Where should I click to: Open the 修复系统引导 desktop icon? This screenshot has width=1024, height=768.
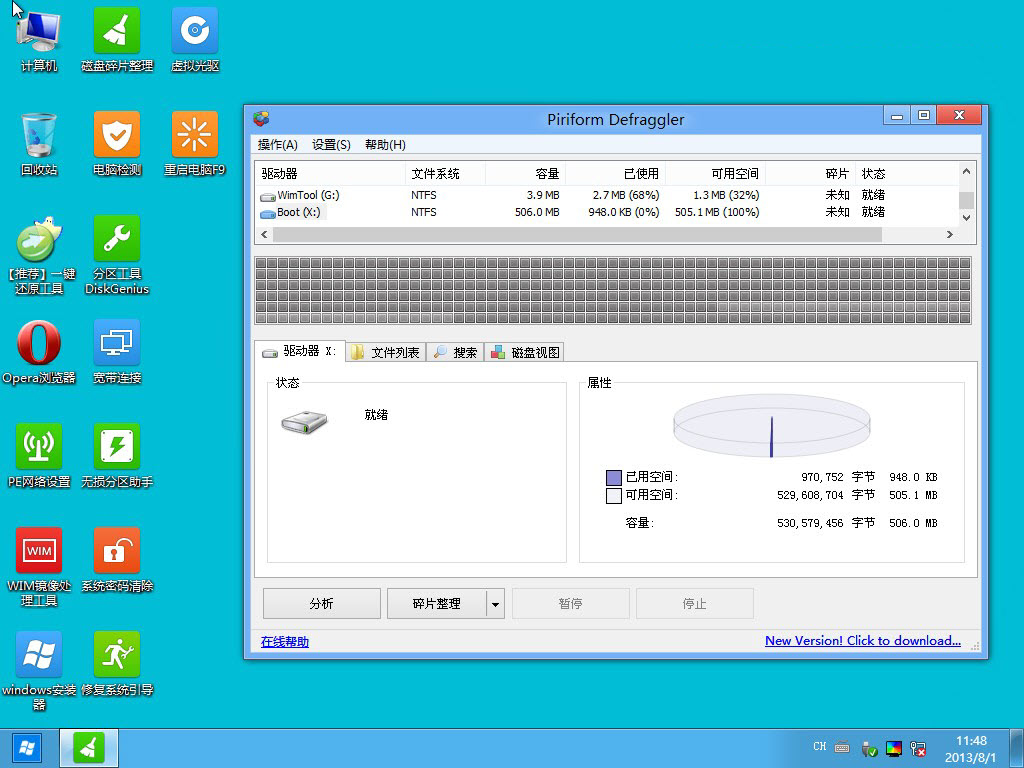coord(117,664)
